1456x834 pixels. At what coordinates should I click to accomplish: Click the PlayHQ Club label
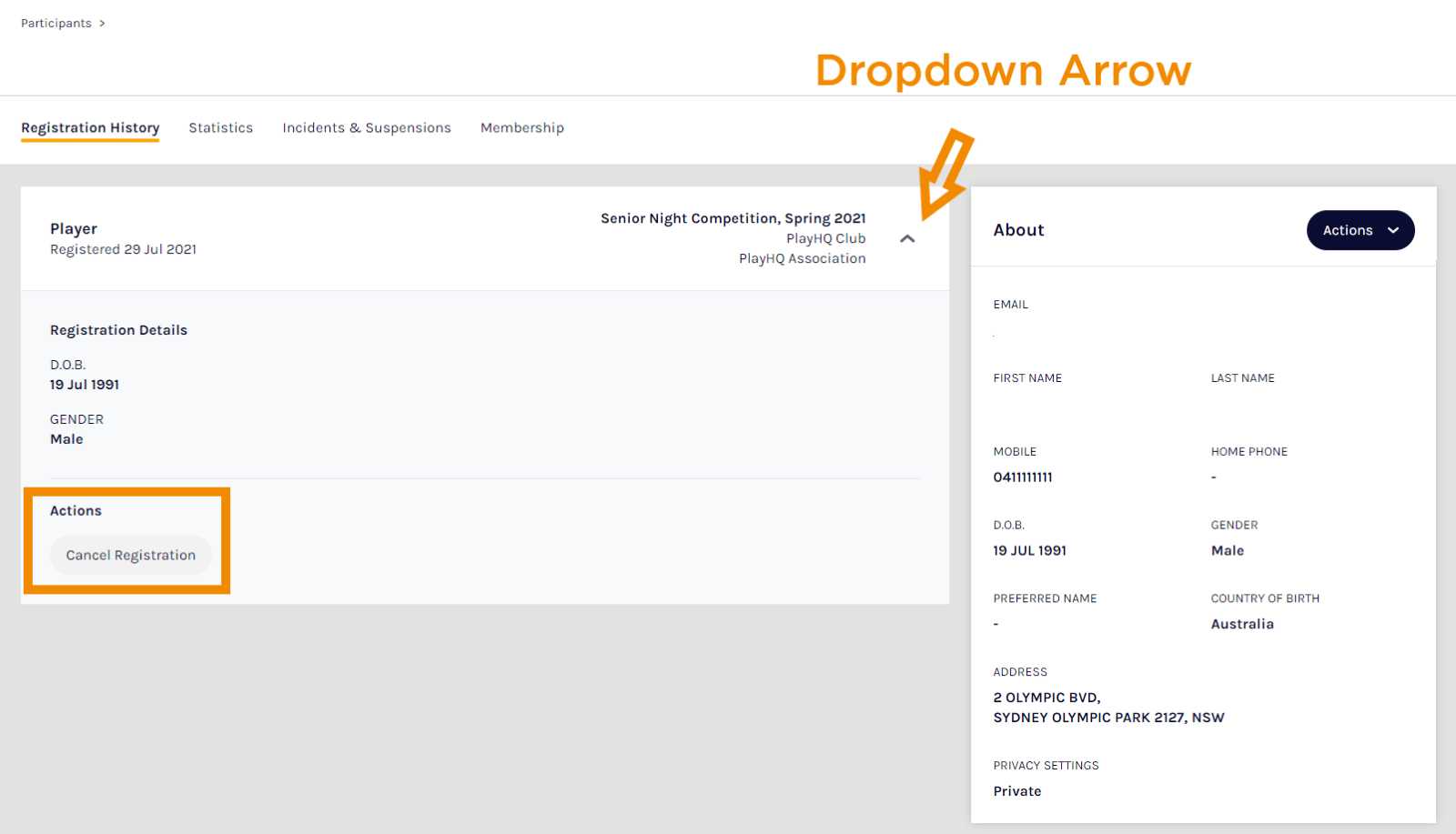click(x=825, y=238)
